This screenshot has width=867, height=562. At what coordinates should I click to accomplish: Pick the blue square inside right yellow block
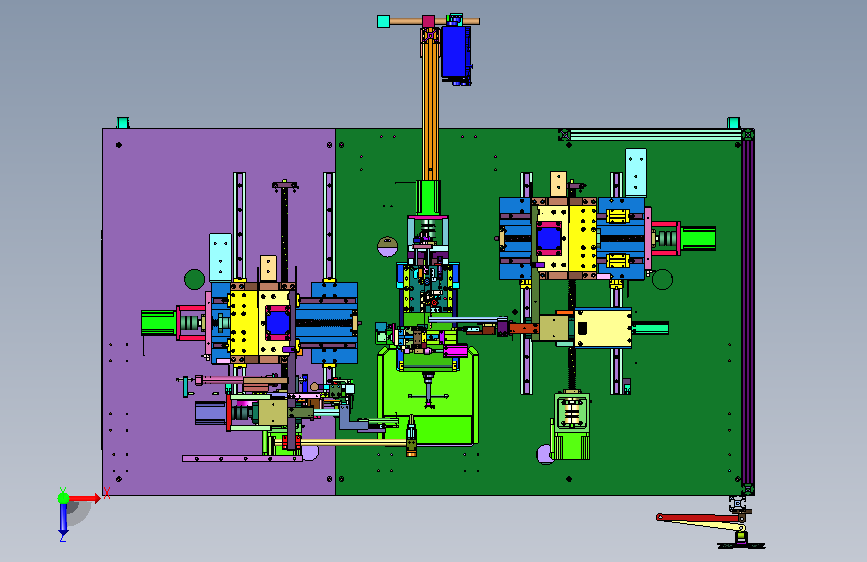549,238
